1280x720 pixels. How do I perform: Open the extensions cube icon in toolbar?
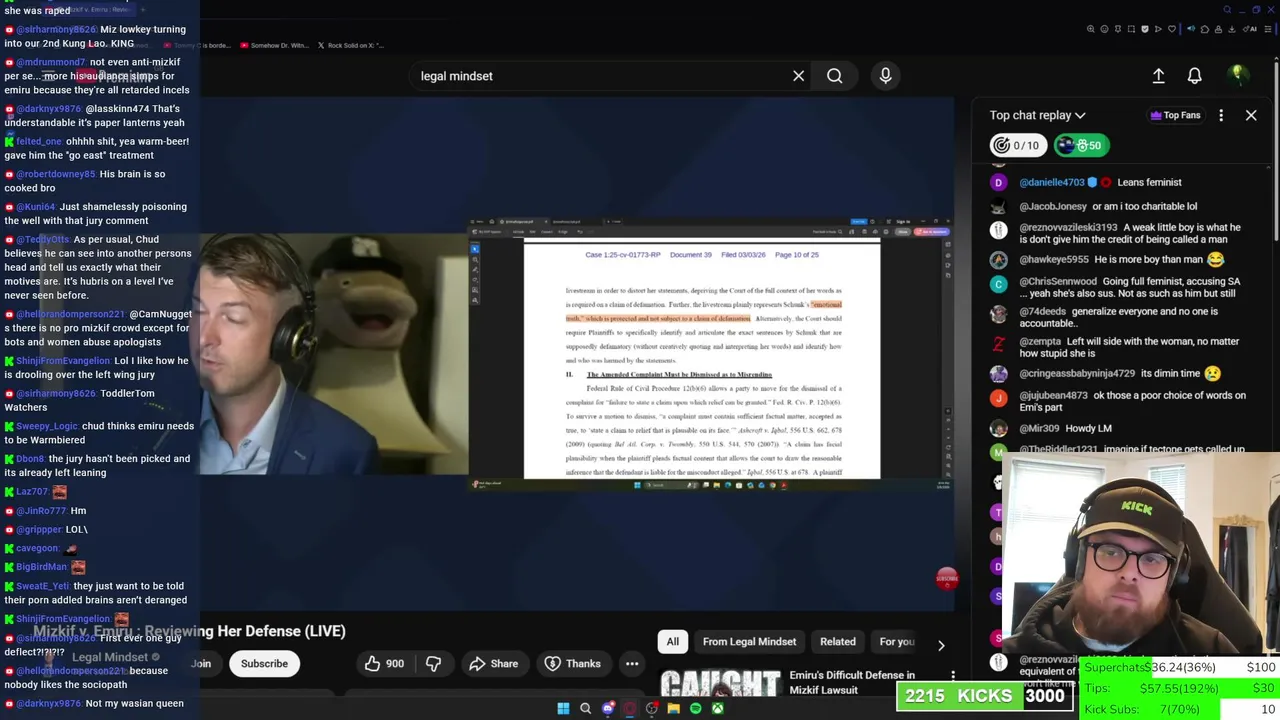point(1205,29)
